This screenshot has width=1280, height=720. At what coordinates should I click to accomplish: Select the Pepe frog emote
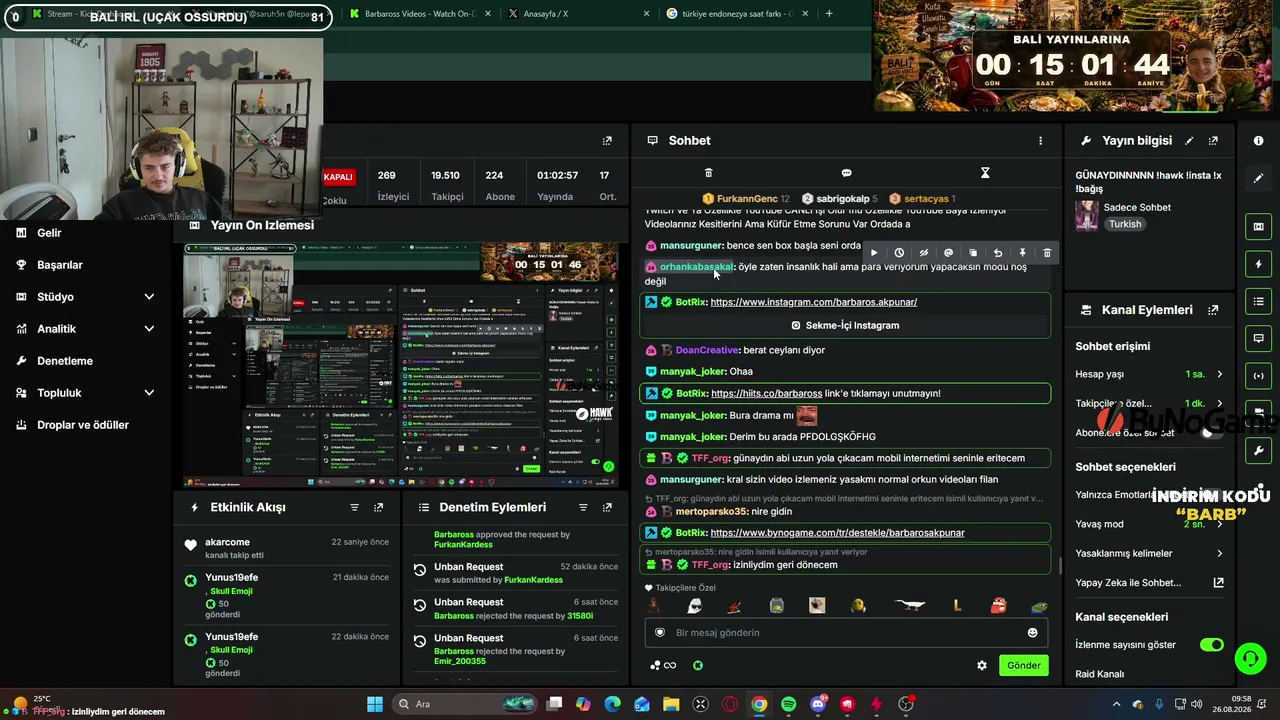tap(1040, 606)
